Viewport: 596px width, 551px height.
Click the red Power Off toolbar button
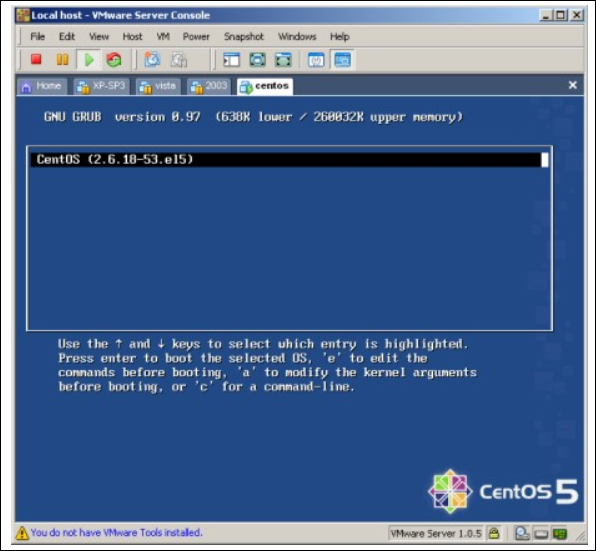pos(36,60)
